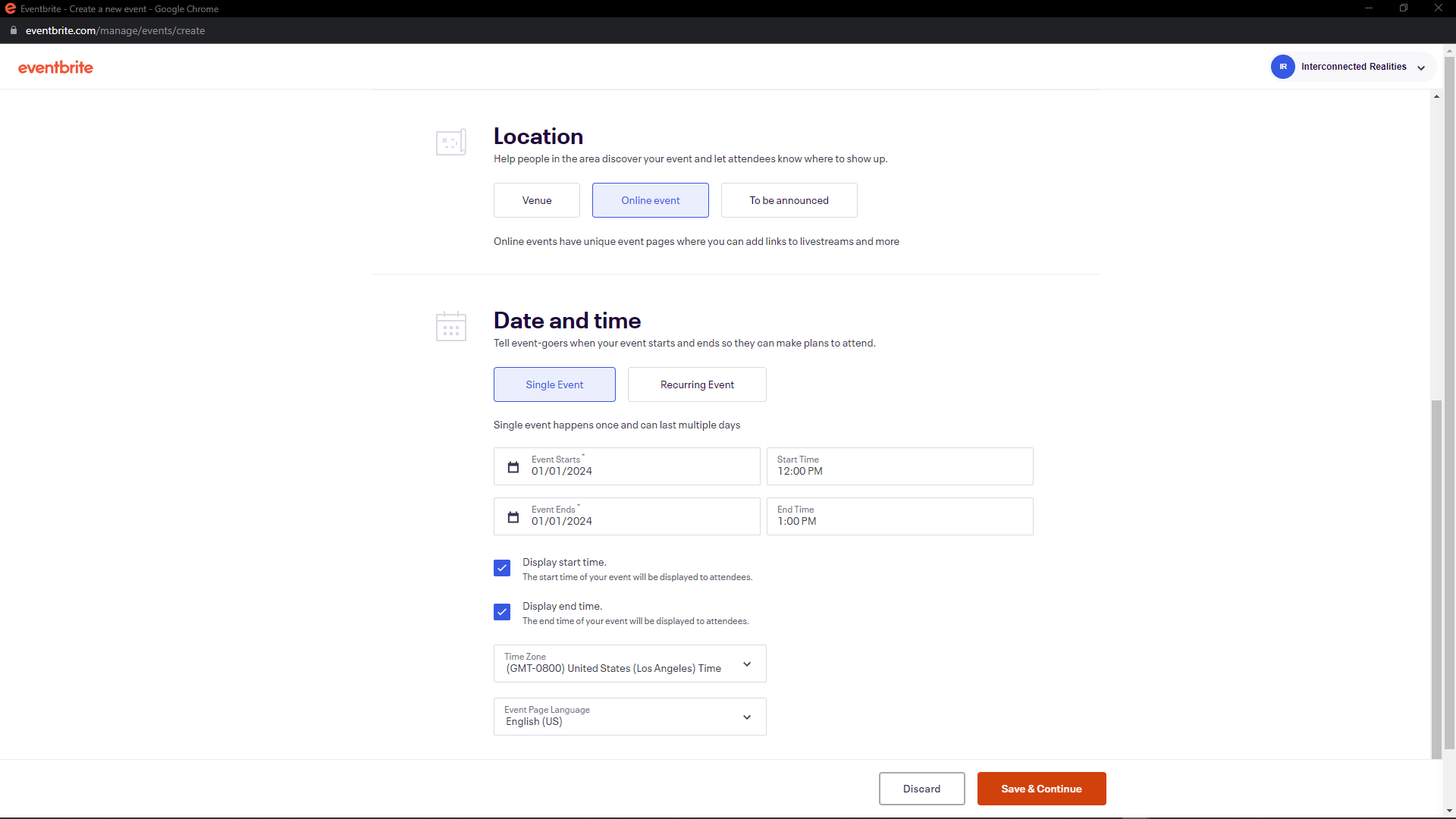Screen dimensions: 1456x819
Task: Click the Location map illustration icon
Action: [450, 142]
